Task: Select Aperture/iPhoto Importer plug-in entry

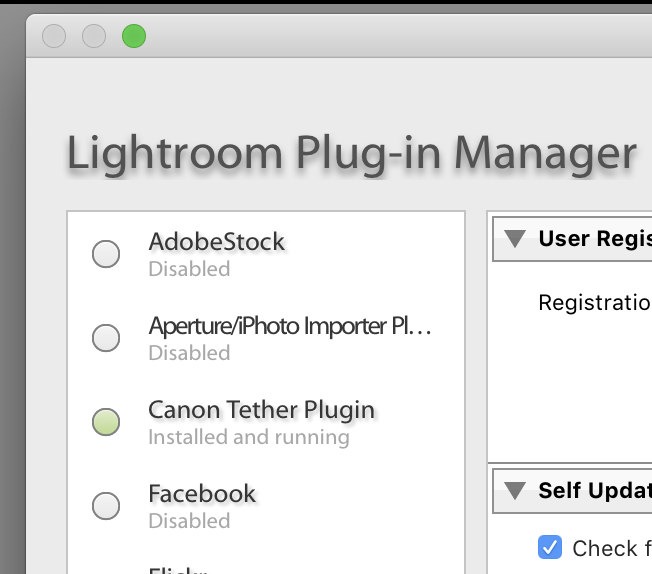Action: point(290,326)
